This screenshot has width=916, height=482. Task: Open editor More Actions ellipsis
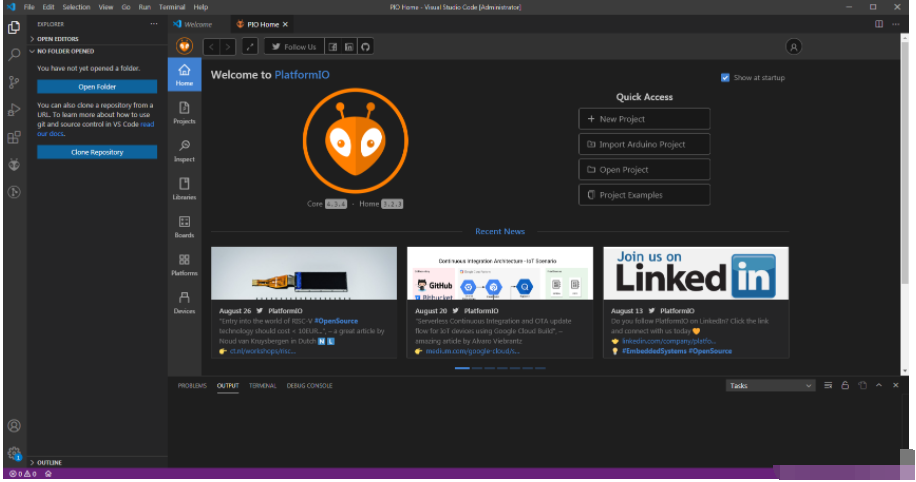896,24
